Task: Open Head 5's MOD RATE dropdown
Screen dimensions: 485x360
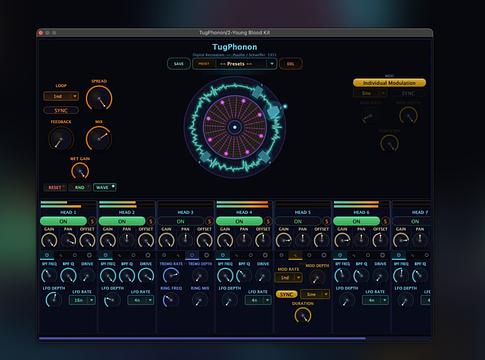Action: coord(289,277)
